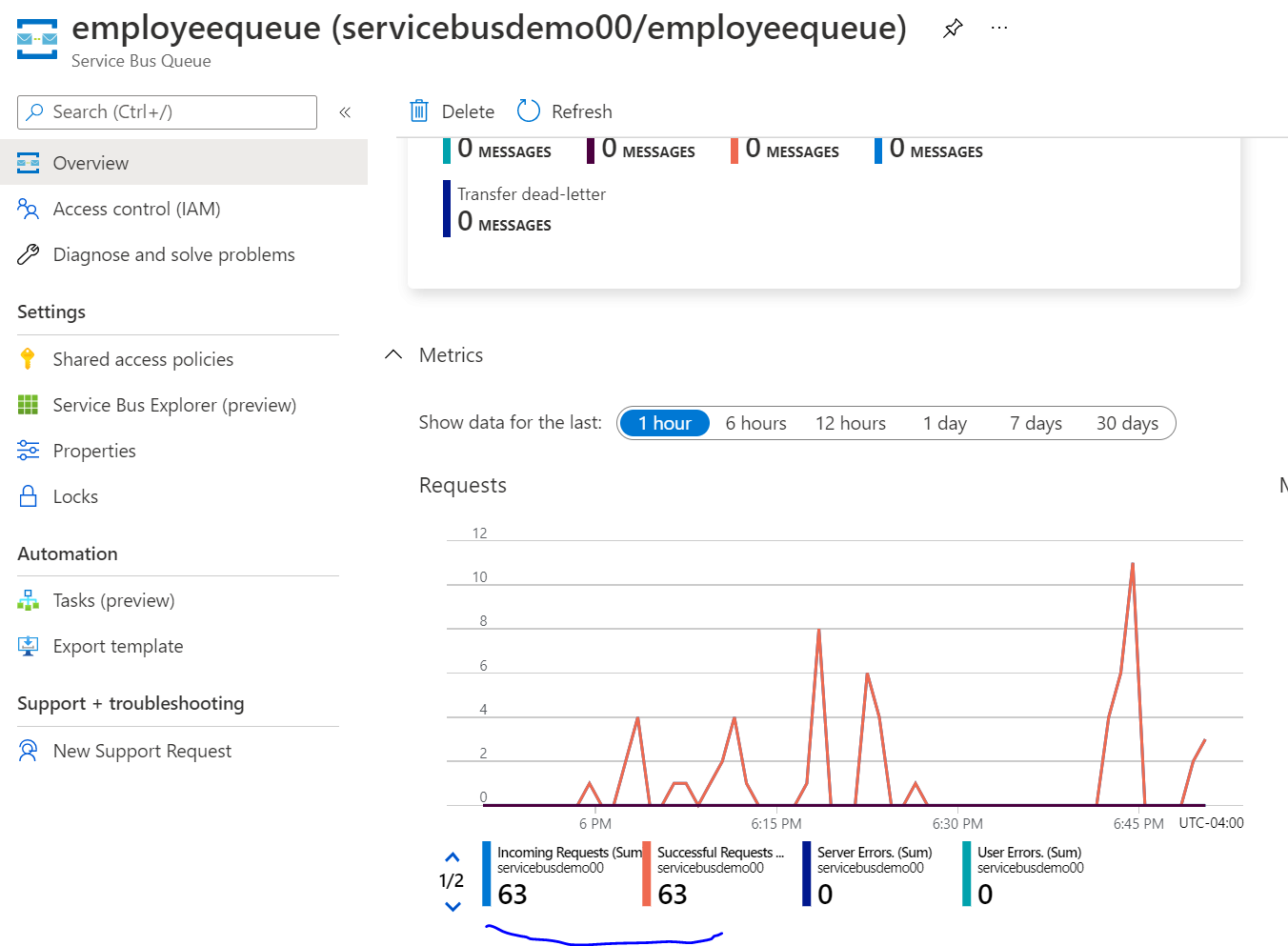Open the more options ellipsis menu
1288x946 pixels.
[x=998, y=29]
